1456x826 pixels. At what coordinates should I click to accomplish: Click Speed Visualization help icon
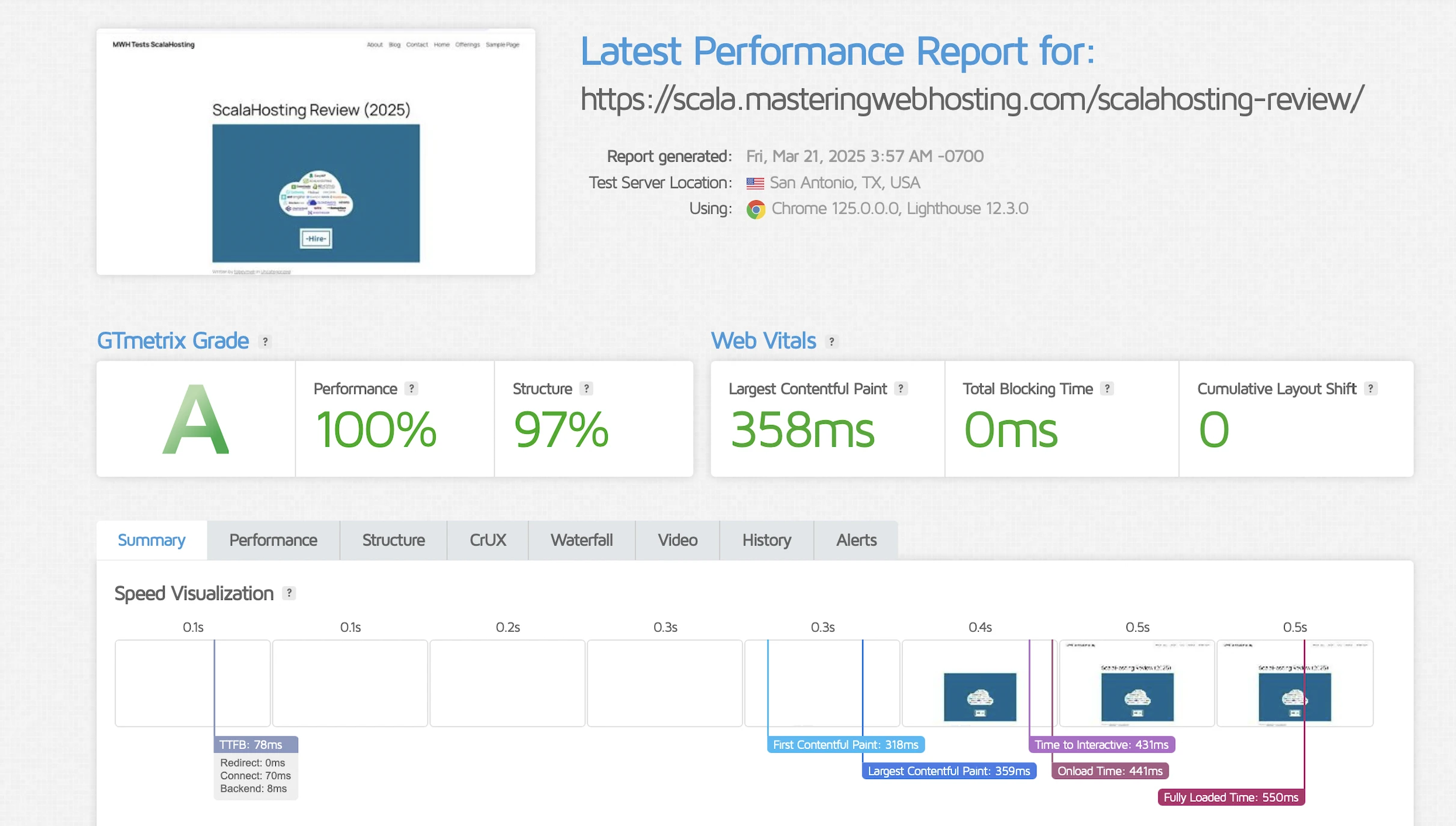tap(289, 593)
